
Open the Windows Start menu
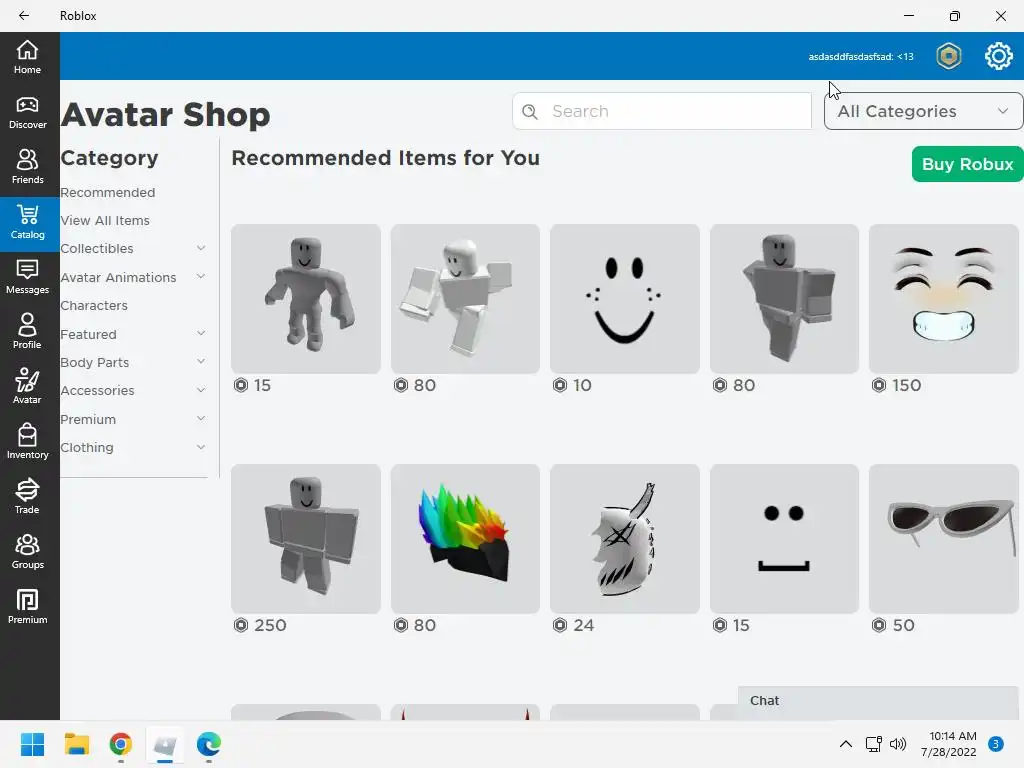[x=32, y=744]
